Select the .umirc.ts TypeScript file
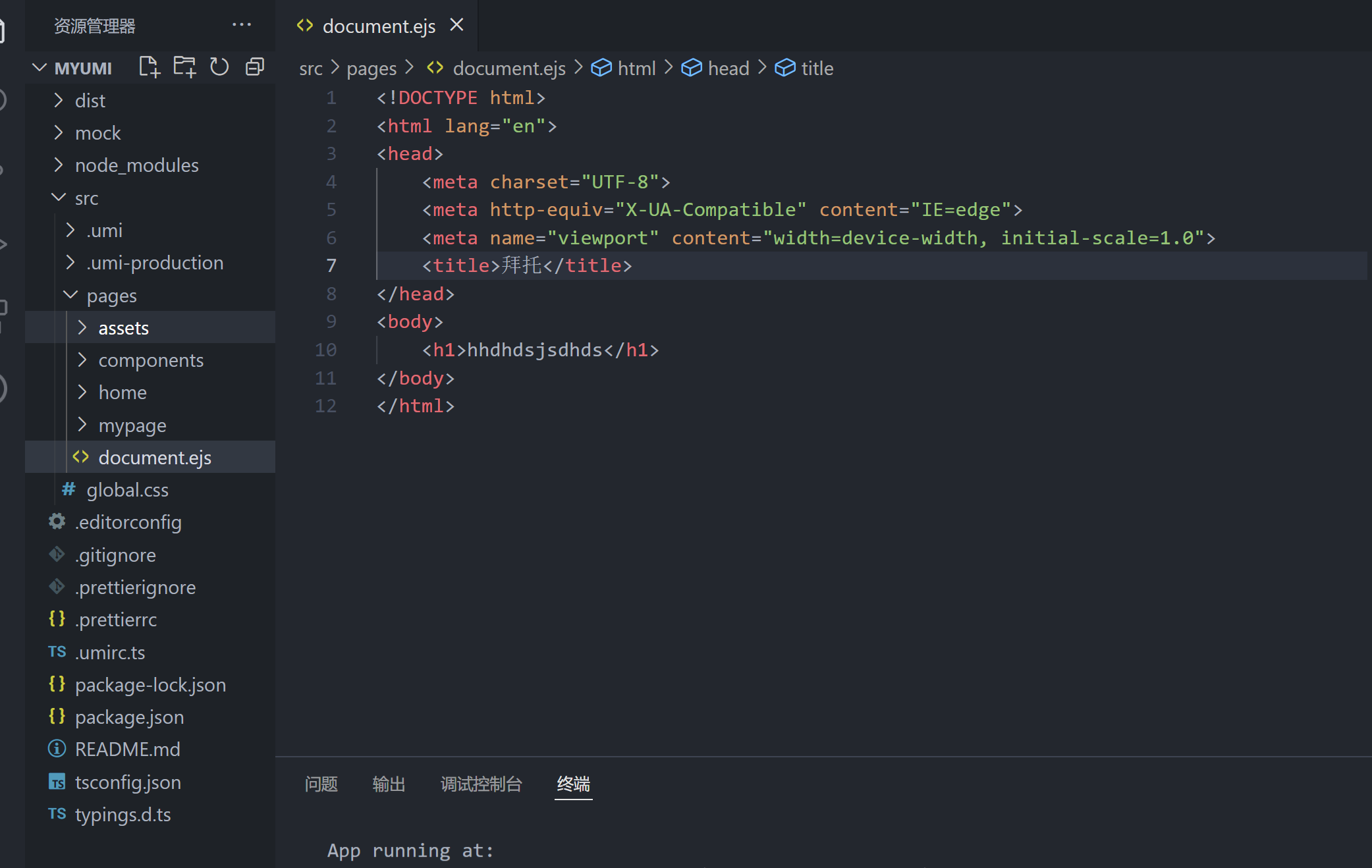This screenshot has height=868, width=1372. click(111, 652)
